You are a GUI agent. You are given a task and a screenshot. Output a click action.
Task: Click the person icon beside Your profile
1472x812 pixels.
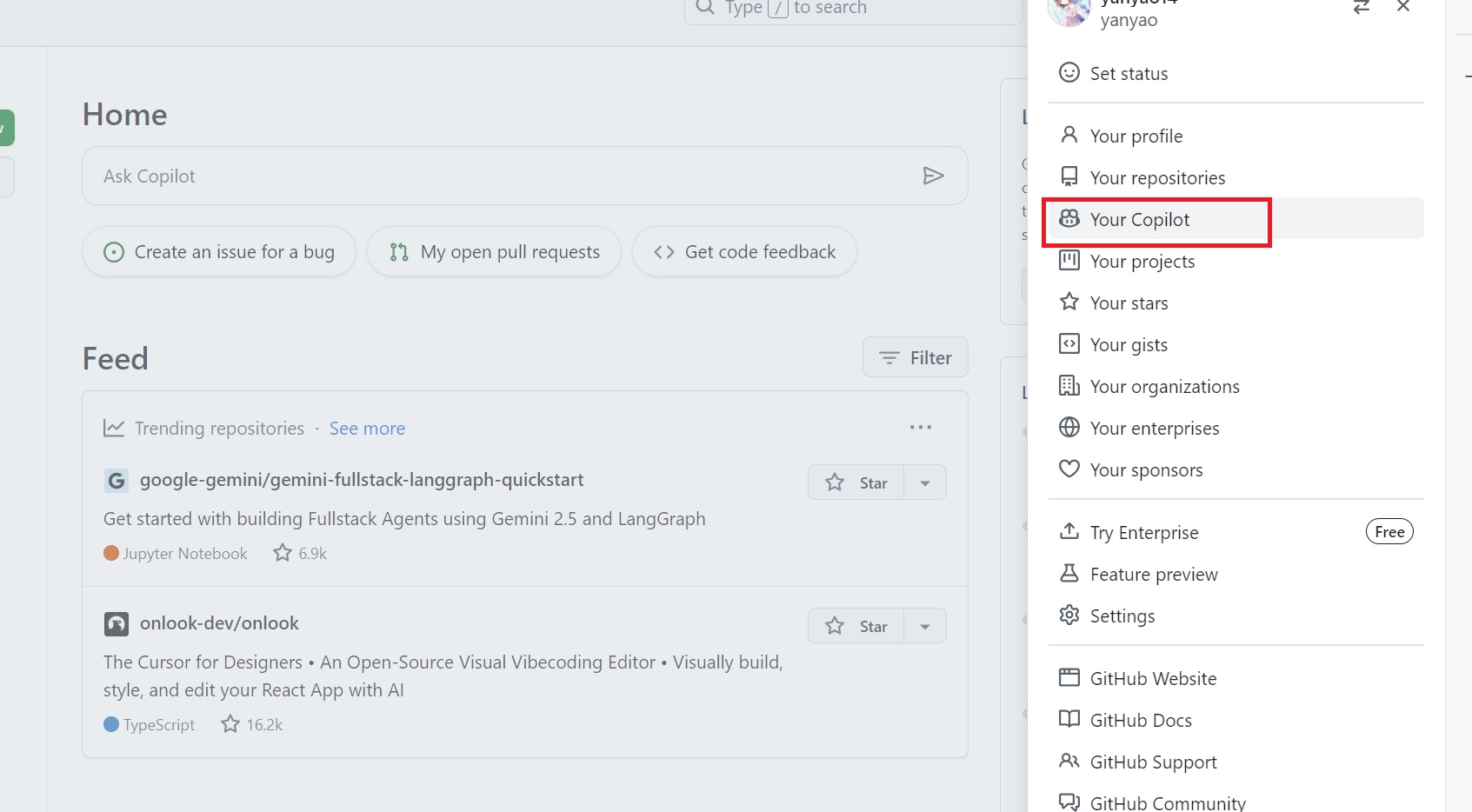(x=1069, y=135)
